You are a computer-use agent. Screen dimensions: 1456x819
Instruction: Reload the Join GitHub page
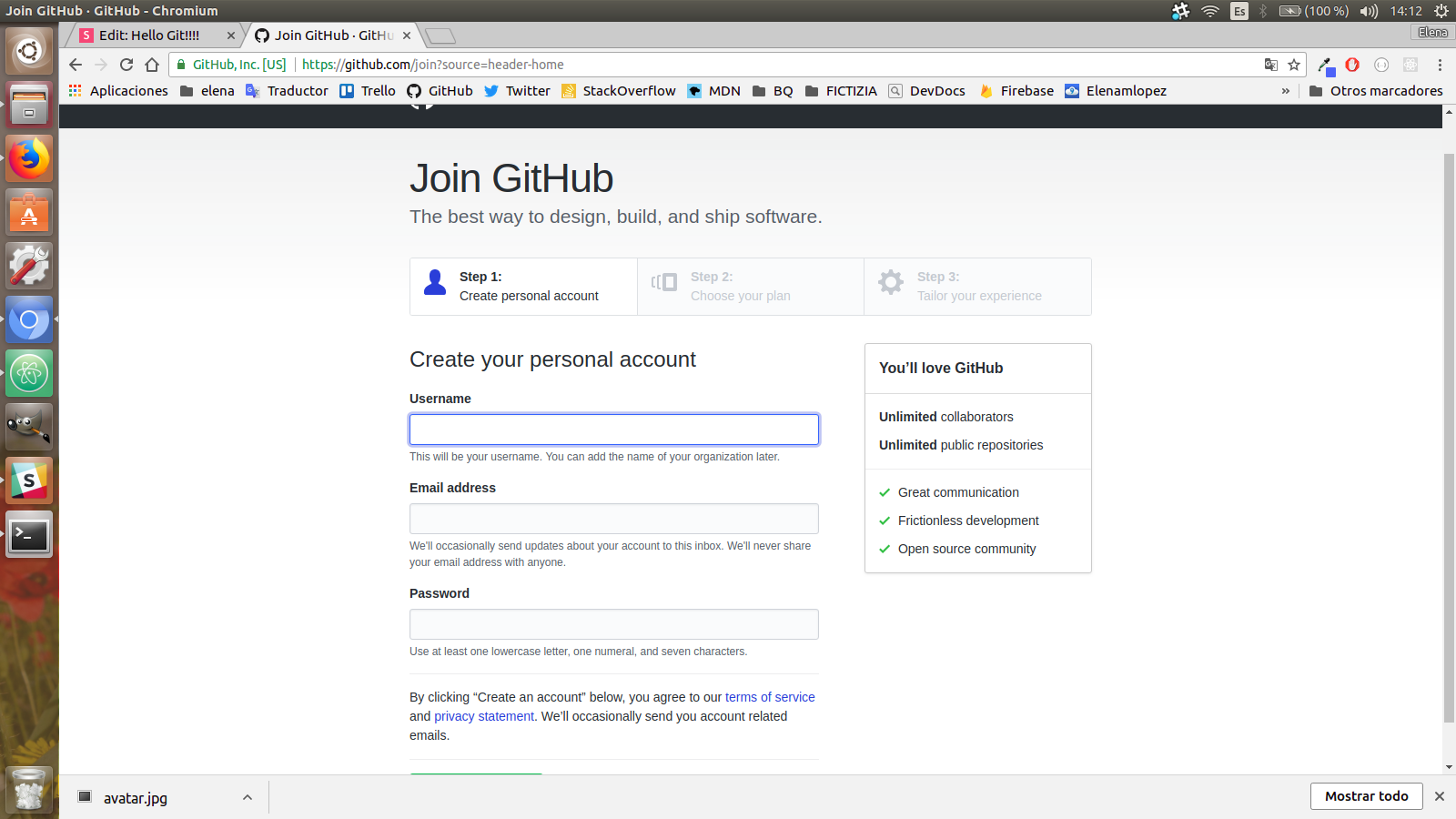click(126, 65)
